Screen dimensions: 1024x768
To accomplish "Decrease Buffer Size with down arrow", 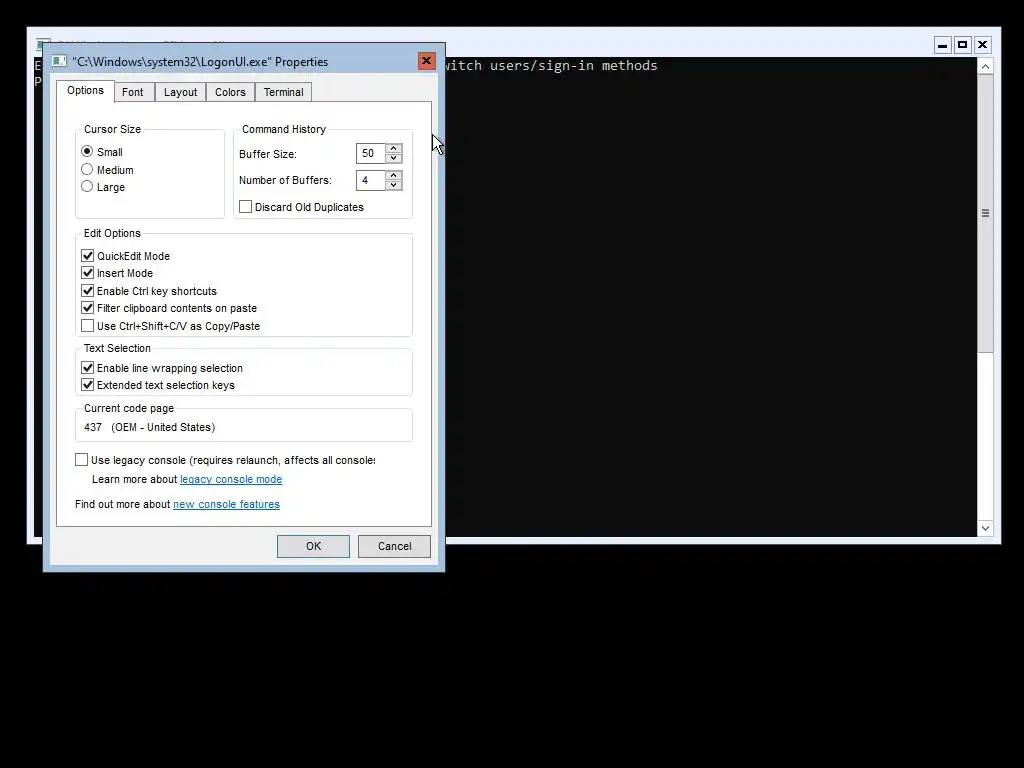I will 393,158.
